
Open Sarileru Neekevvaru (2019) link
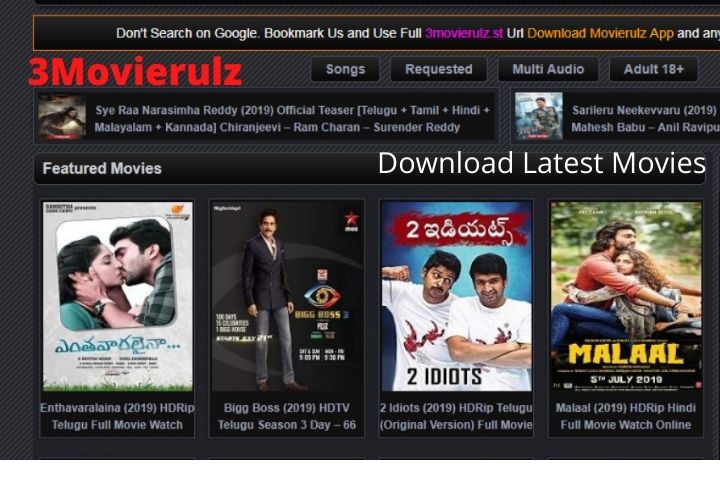(x=645, y=119)
